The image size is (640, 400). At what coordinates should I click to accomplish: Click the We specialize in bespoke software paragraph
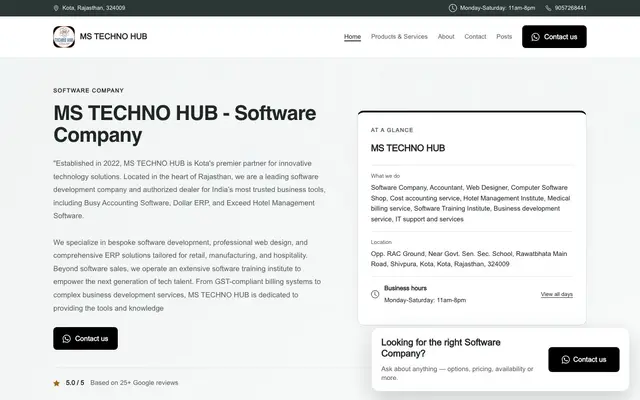tap(187, 275)
